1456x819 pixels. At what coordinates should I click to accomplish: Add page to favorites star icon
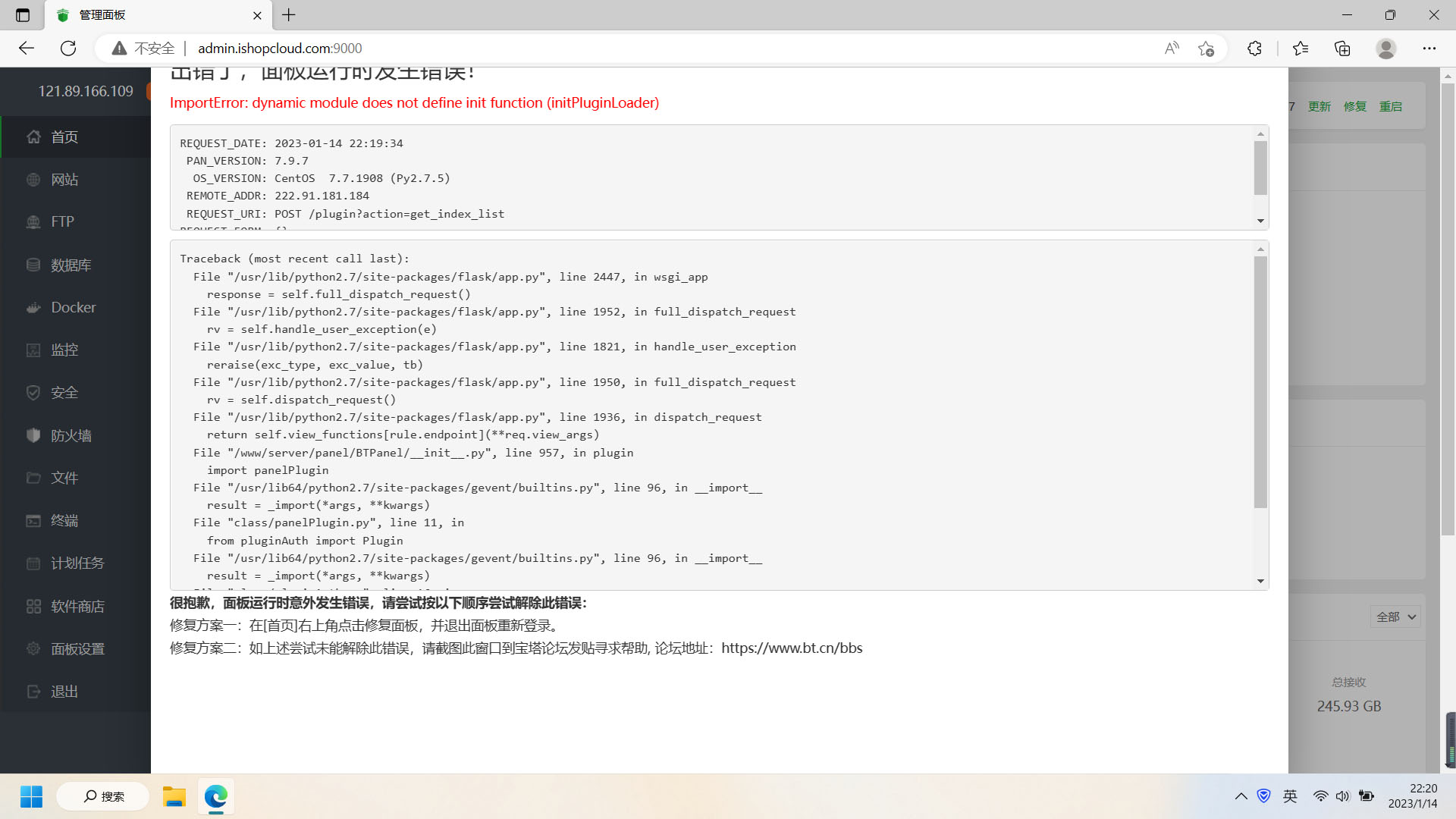point(1206,49)
